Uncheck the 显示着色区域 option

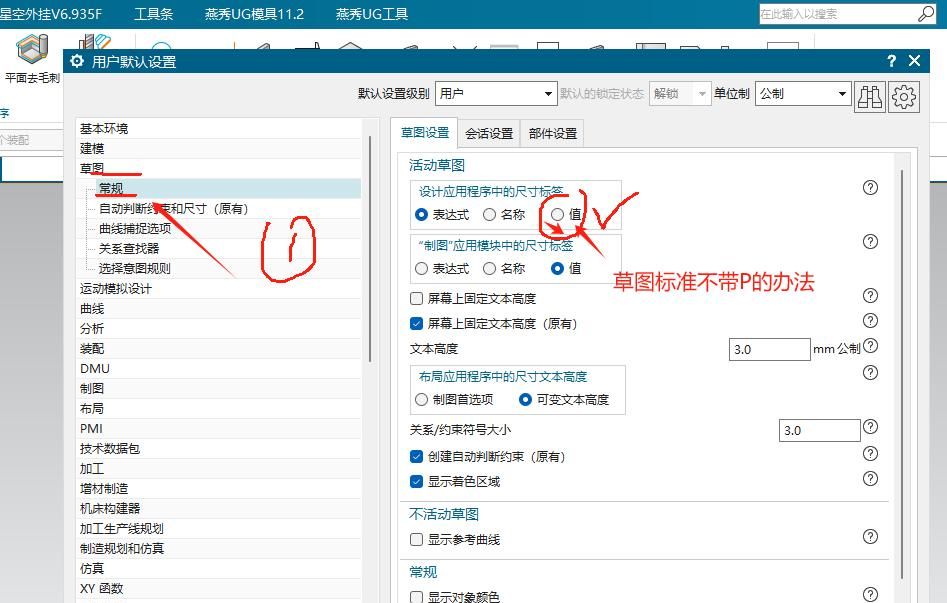(416, 481)
